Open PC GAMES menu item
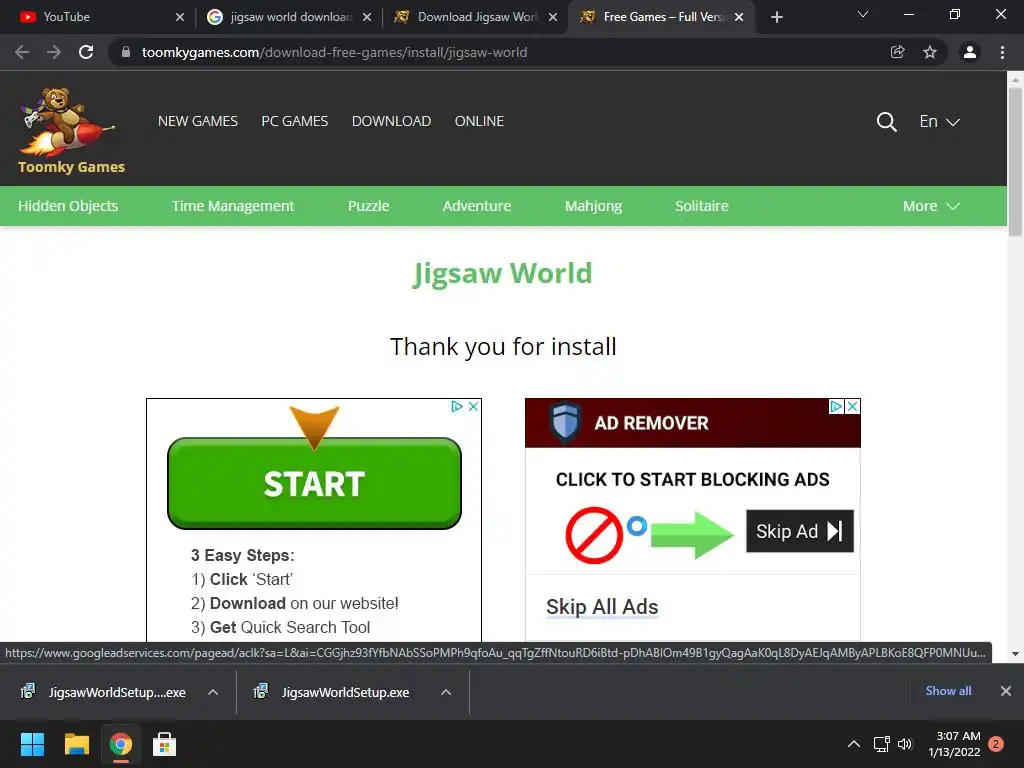Screen dimensions: 1024x768 (295, 121)
